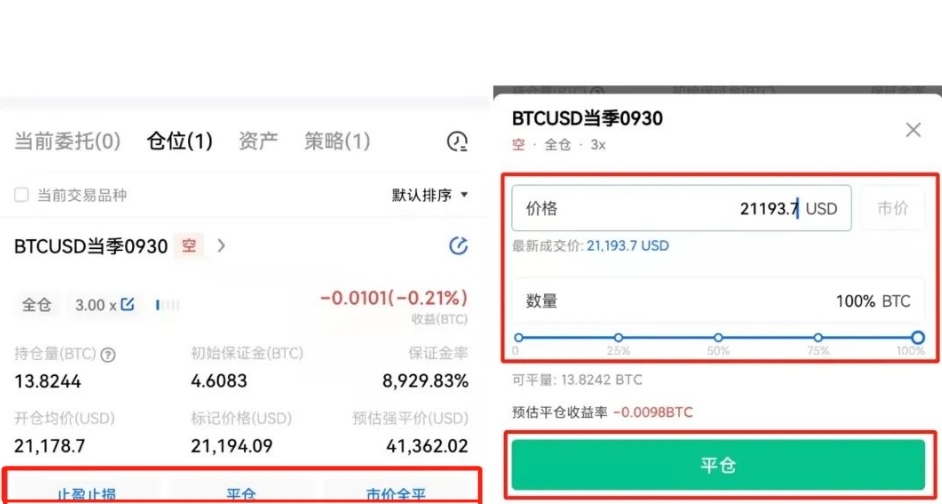
Task: Edit leverage with the 3.00x pencil icon
Action: (x=127, y=305)
